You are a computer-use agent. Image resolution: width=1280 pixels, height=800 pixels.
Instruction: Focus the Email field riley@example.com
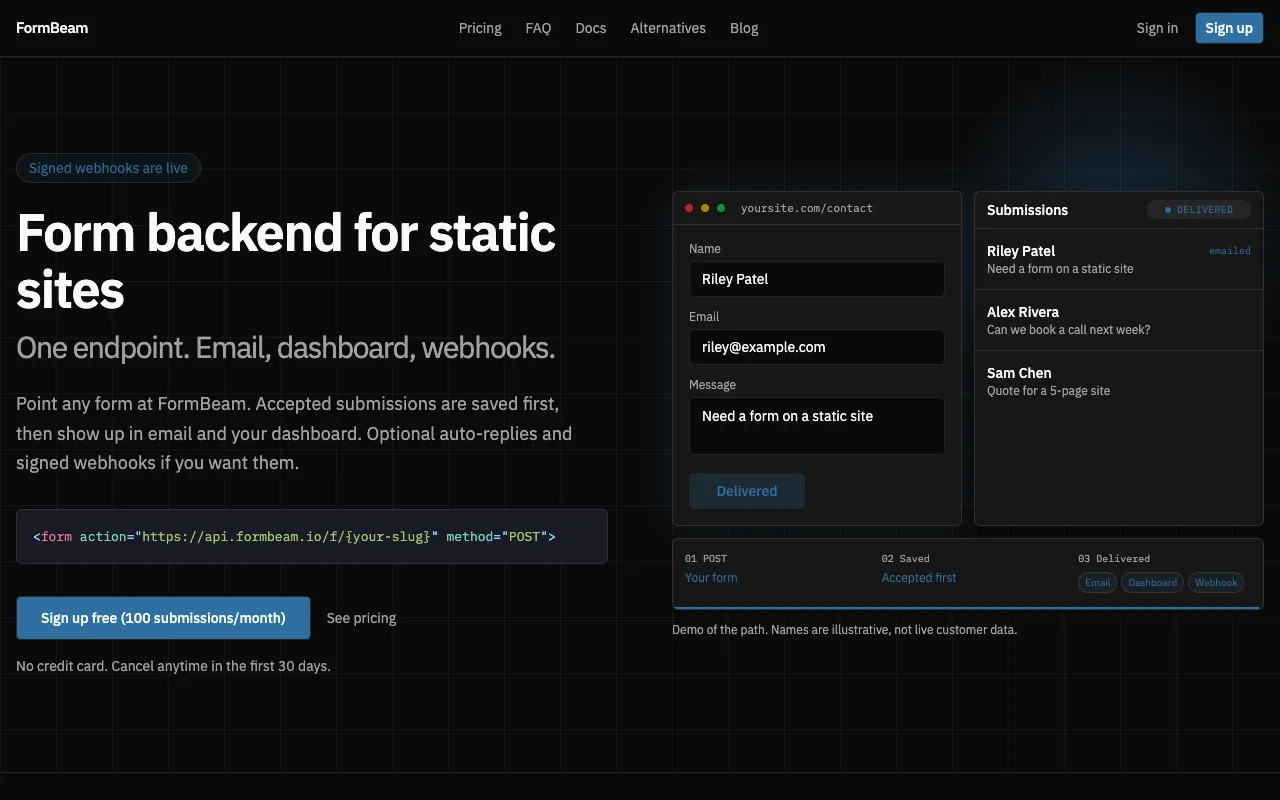817,347
